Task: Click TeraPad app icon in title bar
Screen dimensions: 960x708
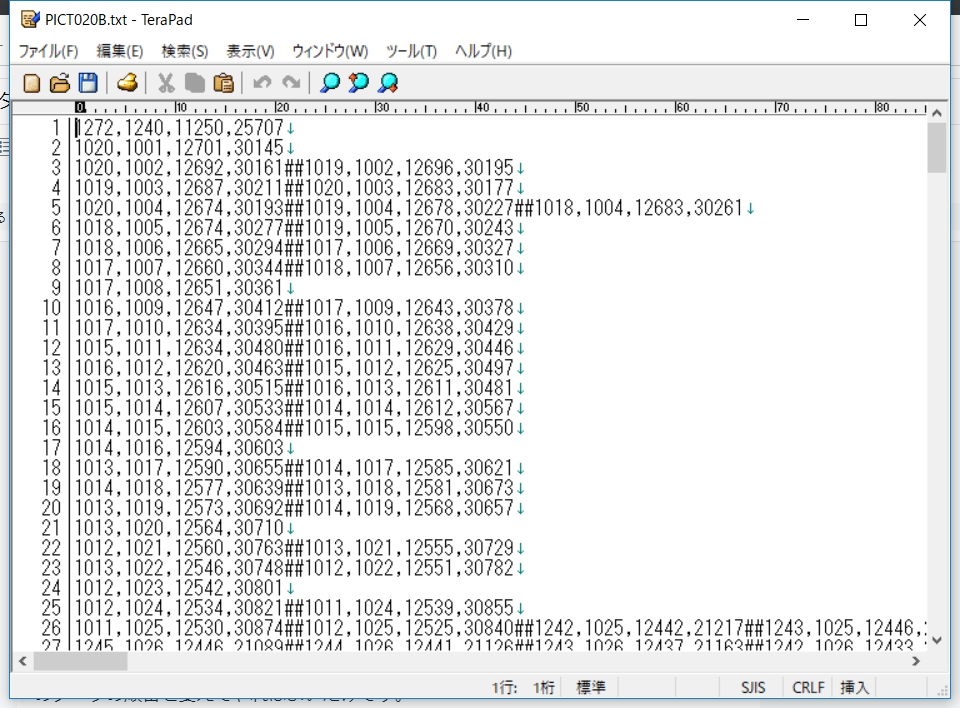Action: point(30,20)
